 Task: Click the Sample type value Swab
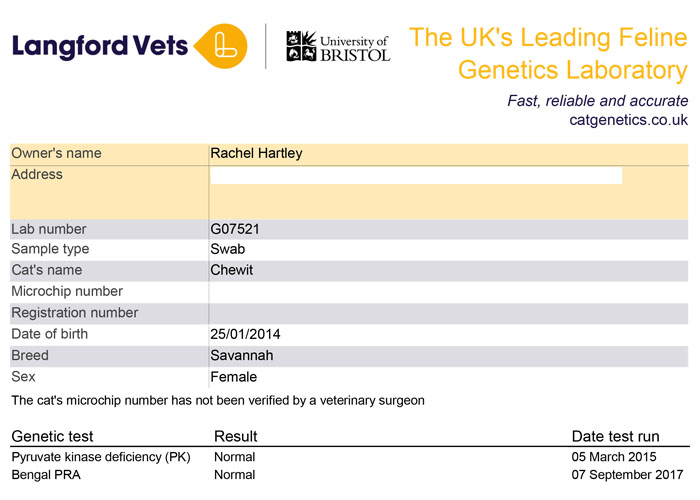pos(228,249)
